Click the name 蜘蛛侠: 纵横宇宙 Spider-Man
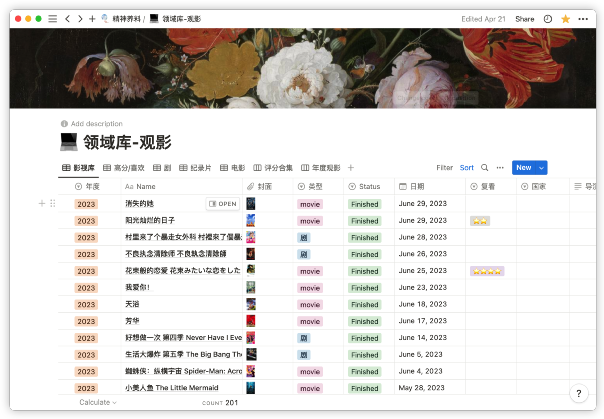 [183, 371]
